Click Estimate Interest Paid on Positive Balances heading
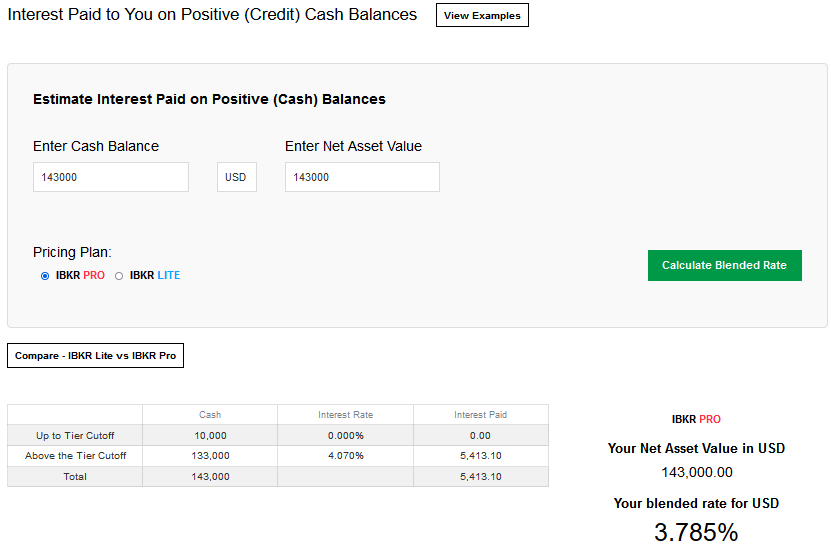The image size is (831, 551). pyautogui.click(x=209, y=99)
